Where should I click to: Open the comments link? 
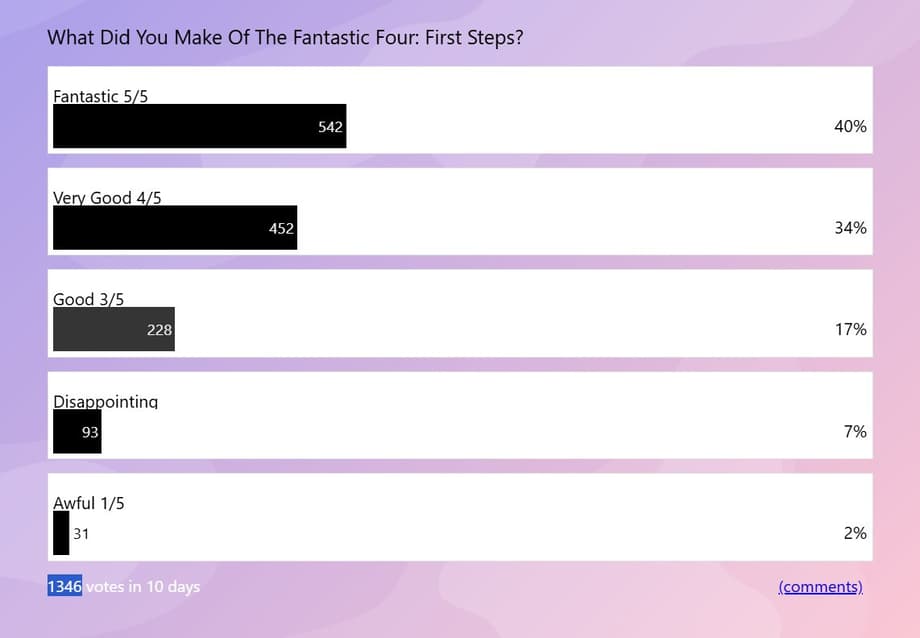pos(820,587)
